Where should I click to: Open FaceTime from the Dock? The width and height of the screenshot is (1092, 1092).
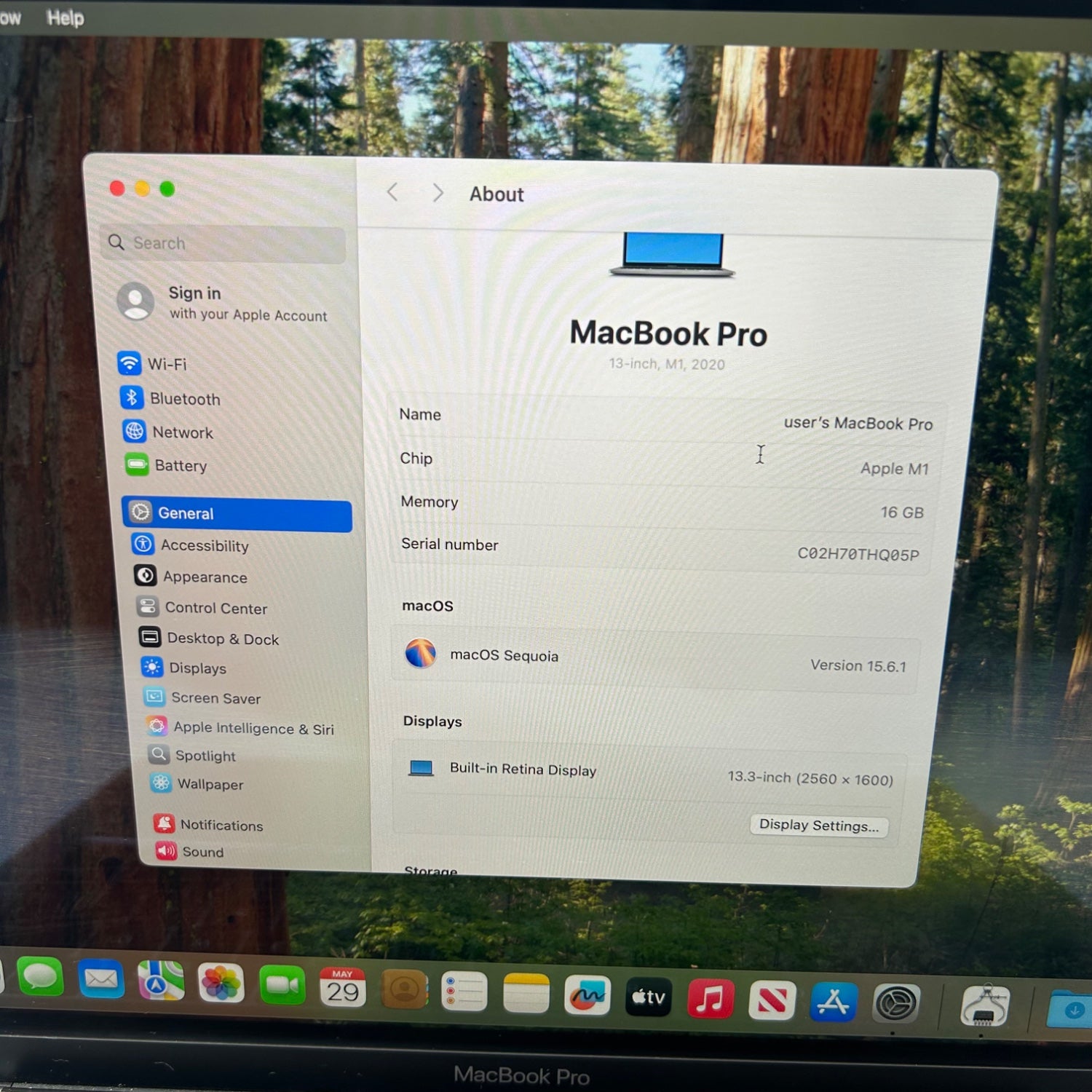282,985
